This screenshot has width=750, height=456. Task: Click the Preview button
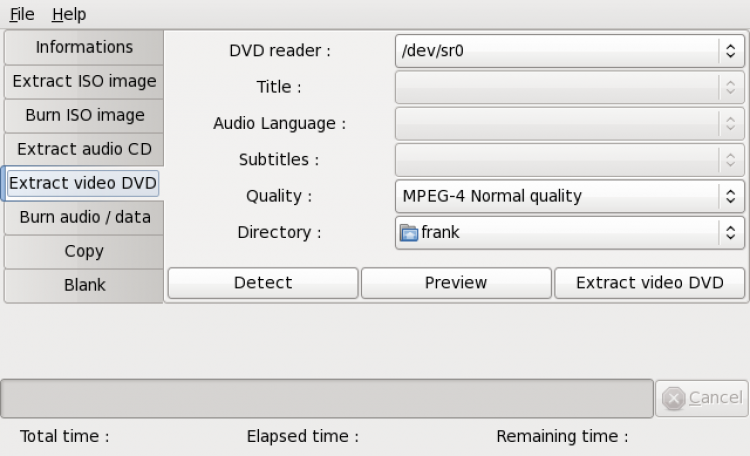[x=456, y=283]
